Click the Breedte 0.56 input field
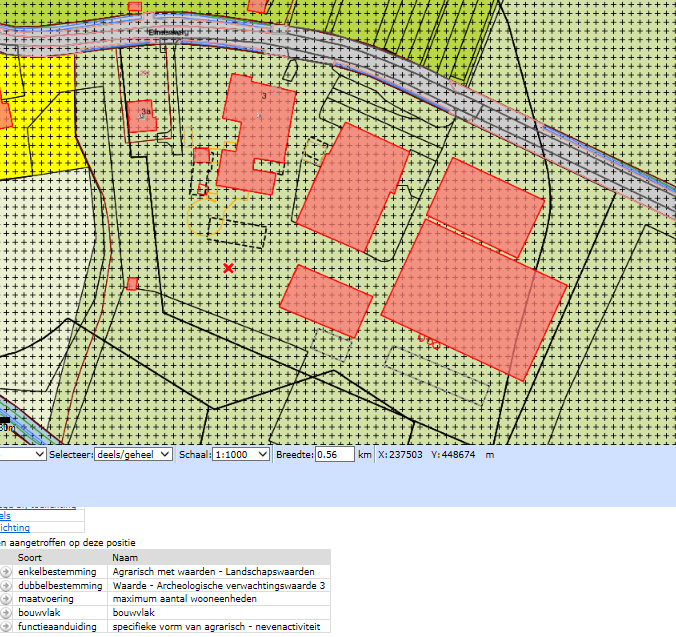The width and height of the screenshot is (676, 637). pyautogui.click(x=335, y=455)
